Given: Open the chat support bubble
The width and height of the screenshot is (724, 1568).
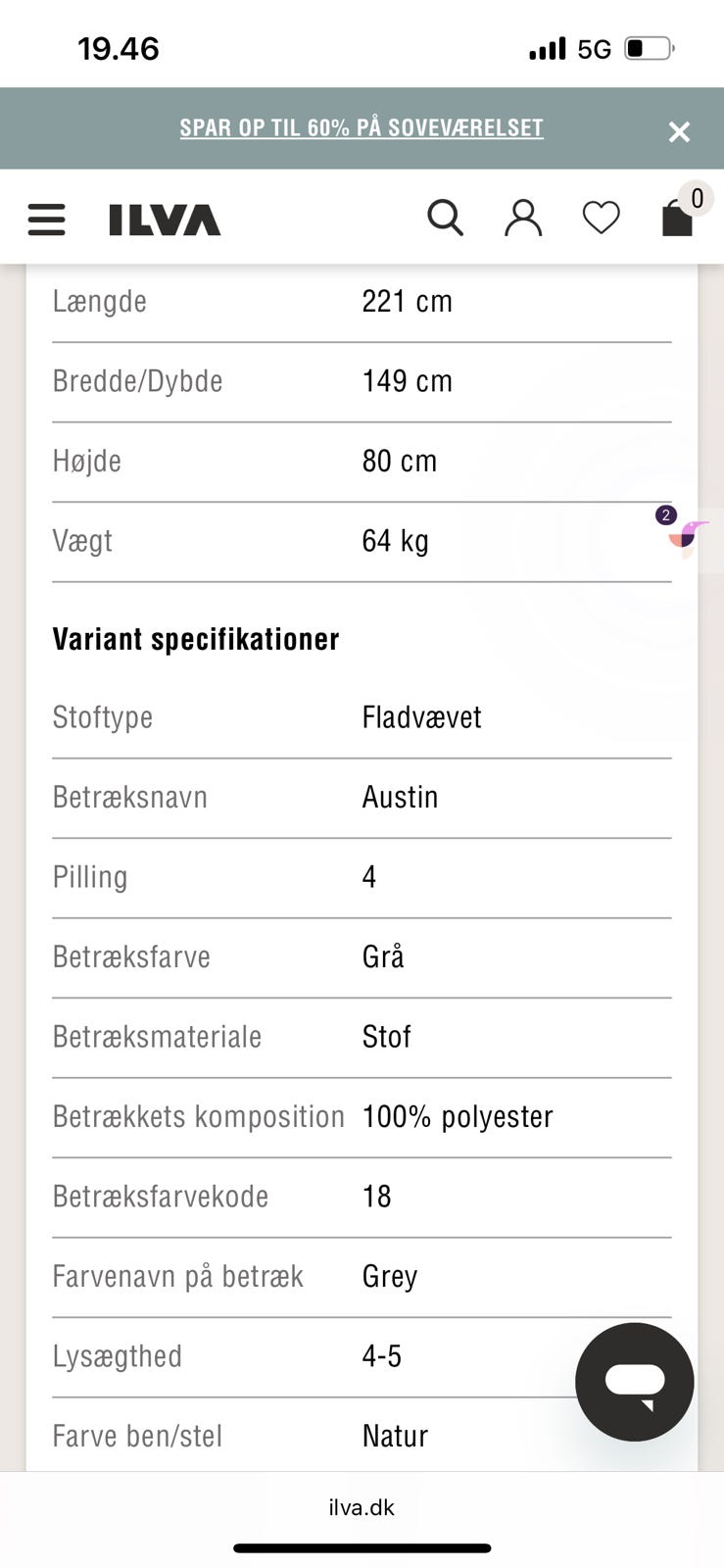Looking at the screenshot, I should click(635, 1382).
